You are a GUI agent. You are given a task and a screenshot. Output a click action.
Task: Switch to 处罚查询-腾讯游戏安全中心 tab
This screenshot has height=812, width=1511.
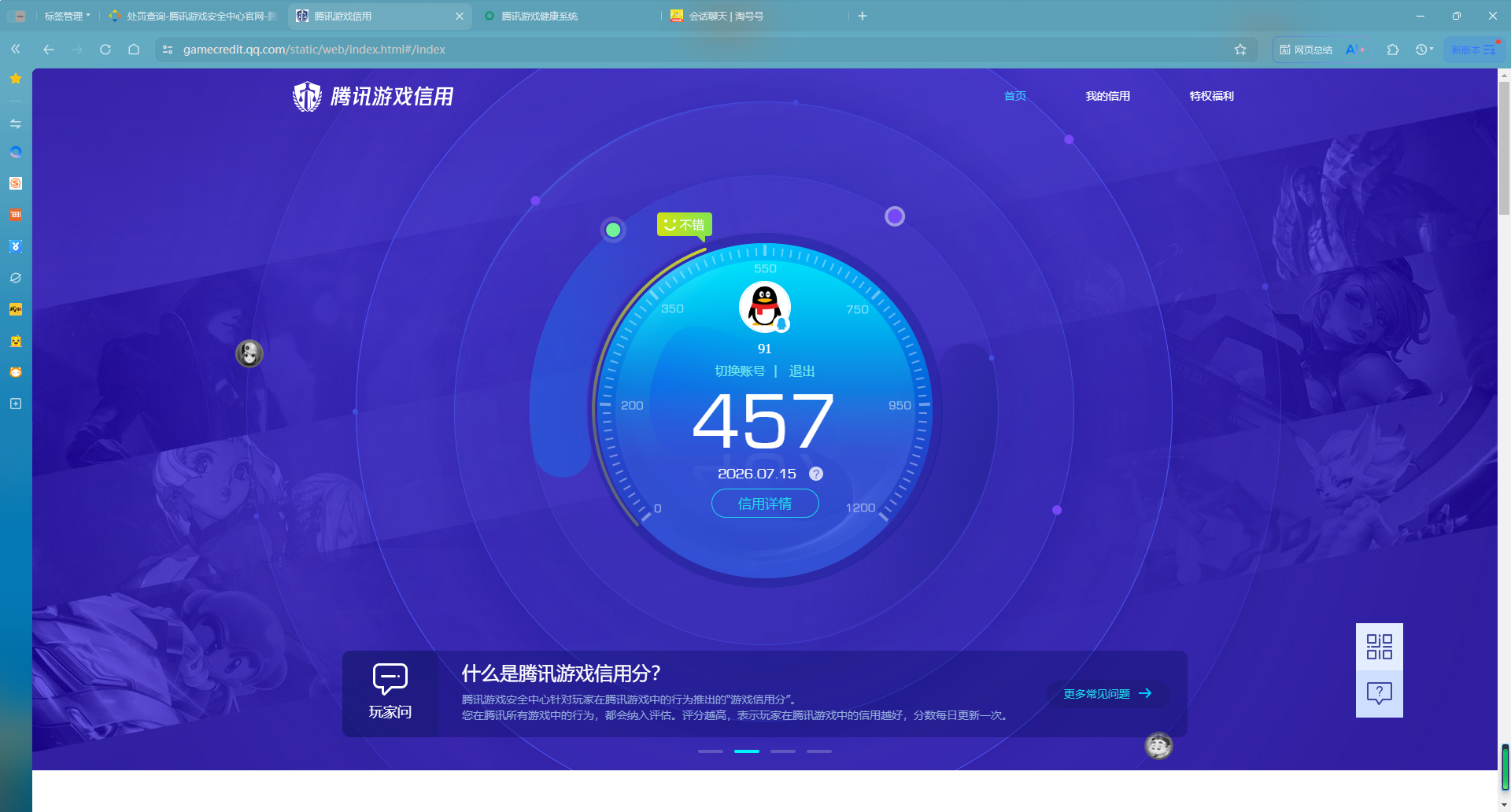click(x=193, y=16)
